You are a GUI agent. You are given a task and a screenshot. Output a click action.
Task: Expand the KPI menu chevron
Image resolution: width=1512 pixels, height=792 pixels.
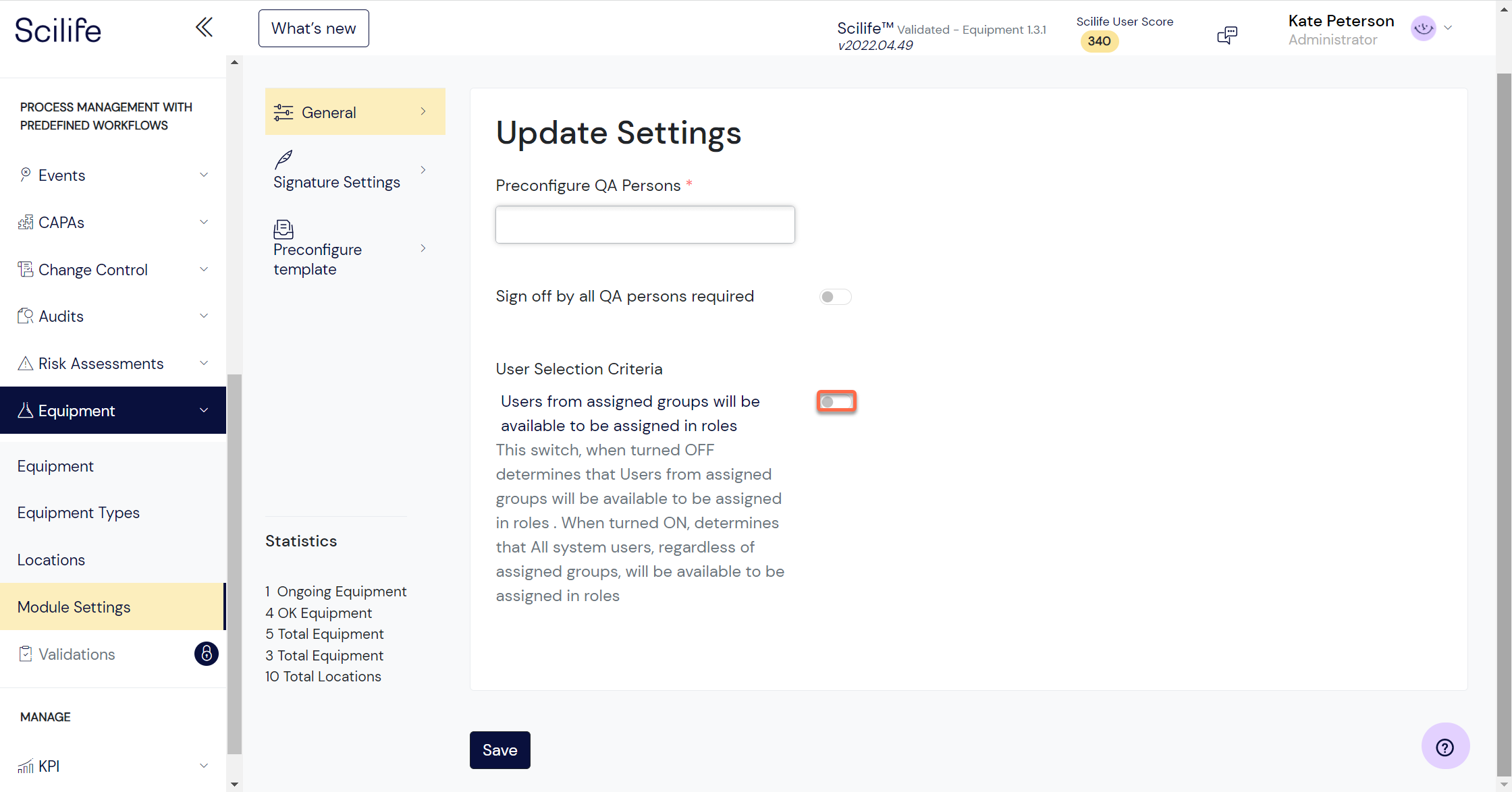[204, 766]
